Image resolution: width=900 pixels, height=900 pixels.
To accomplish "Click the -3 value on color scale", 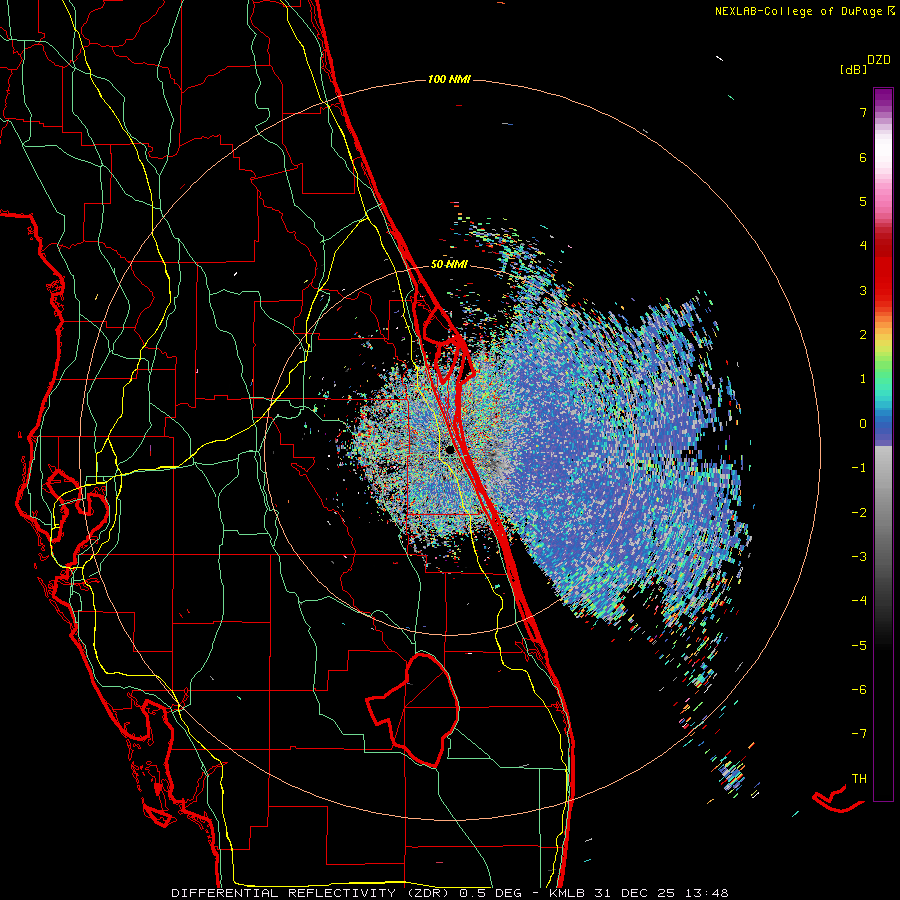I will tap(859, 557).
